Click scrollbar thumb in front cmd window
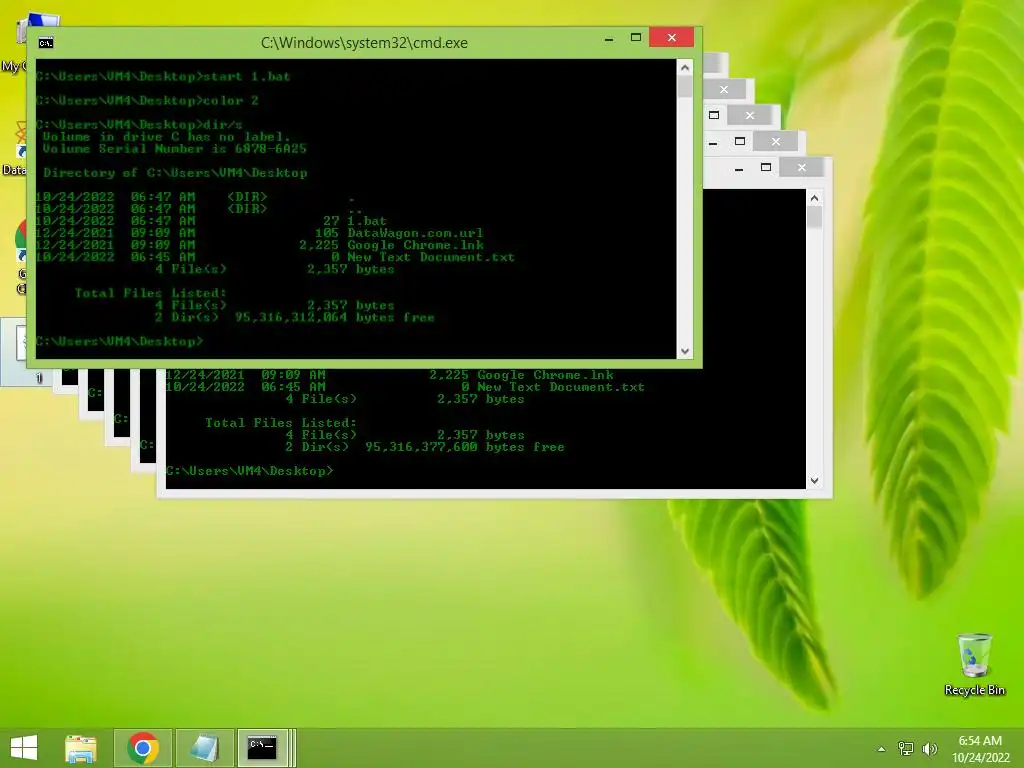Image resolution: width=1024 pixels, height=768 pixels. (x=684, y=87)
